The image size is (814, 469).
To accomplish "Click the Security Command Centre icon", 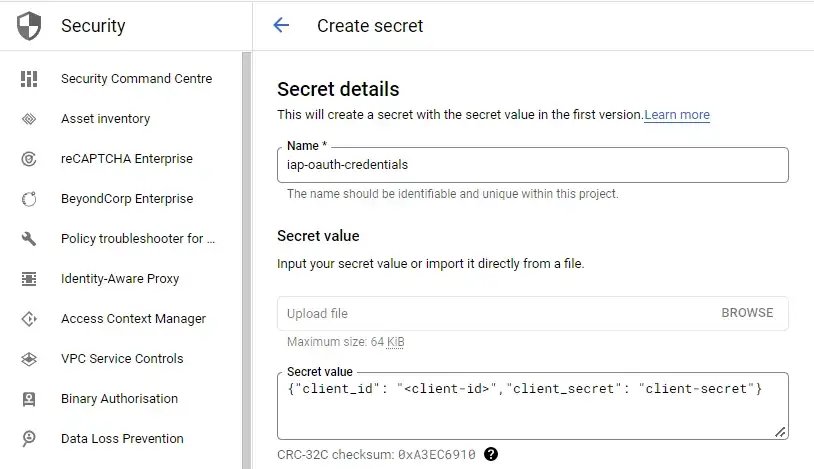I will pyautogui.click(x=29, y=79).
